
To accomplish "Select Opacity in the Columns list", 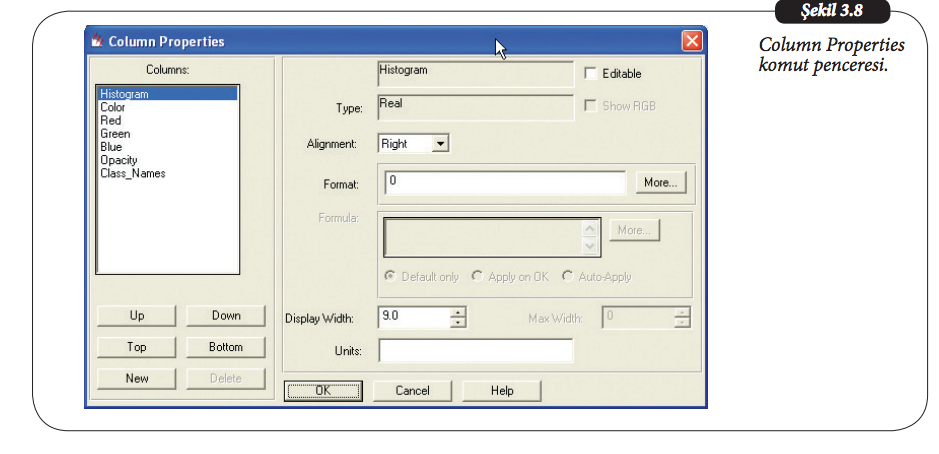I will click(119, 160).
